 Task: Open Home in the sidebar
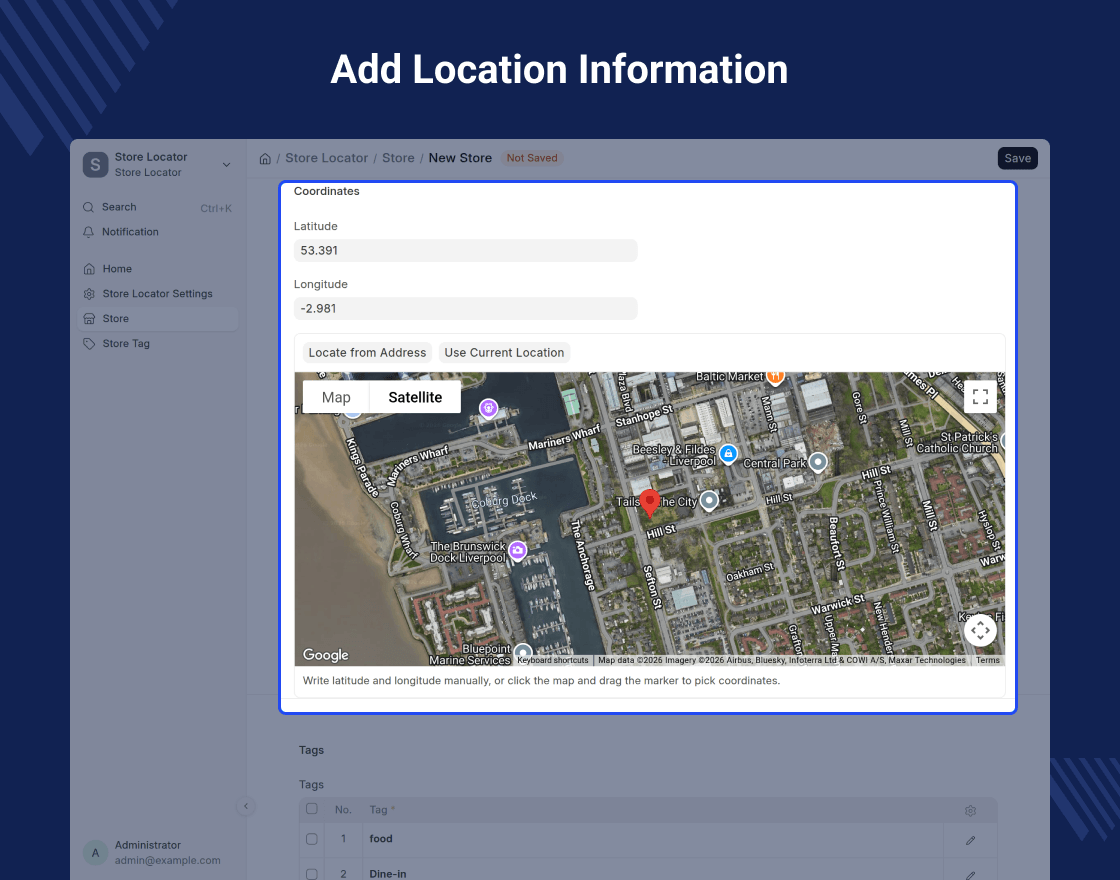tap(158, 269)
